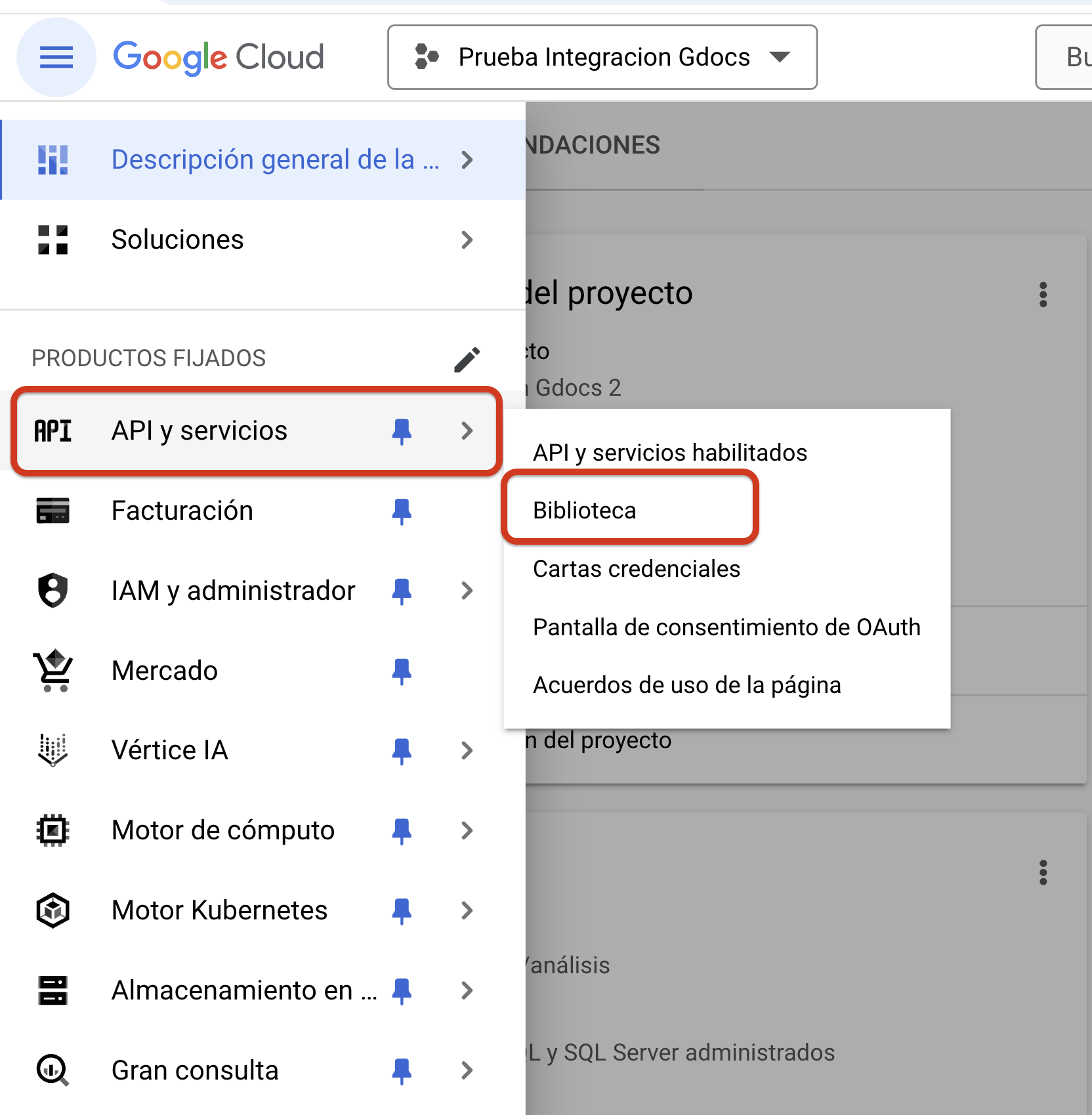This screenshot has height=1115, width=1092.
Task: Click the Google Cloud logo
Action: click(x=219, y=58)
